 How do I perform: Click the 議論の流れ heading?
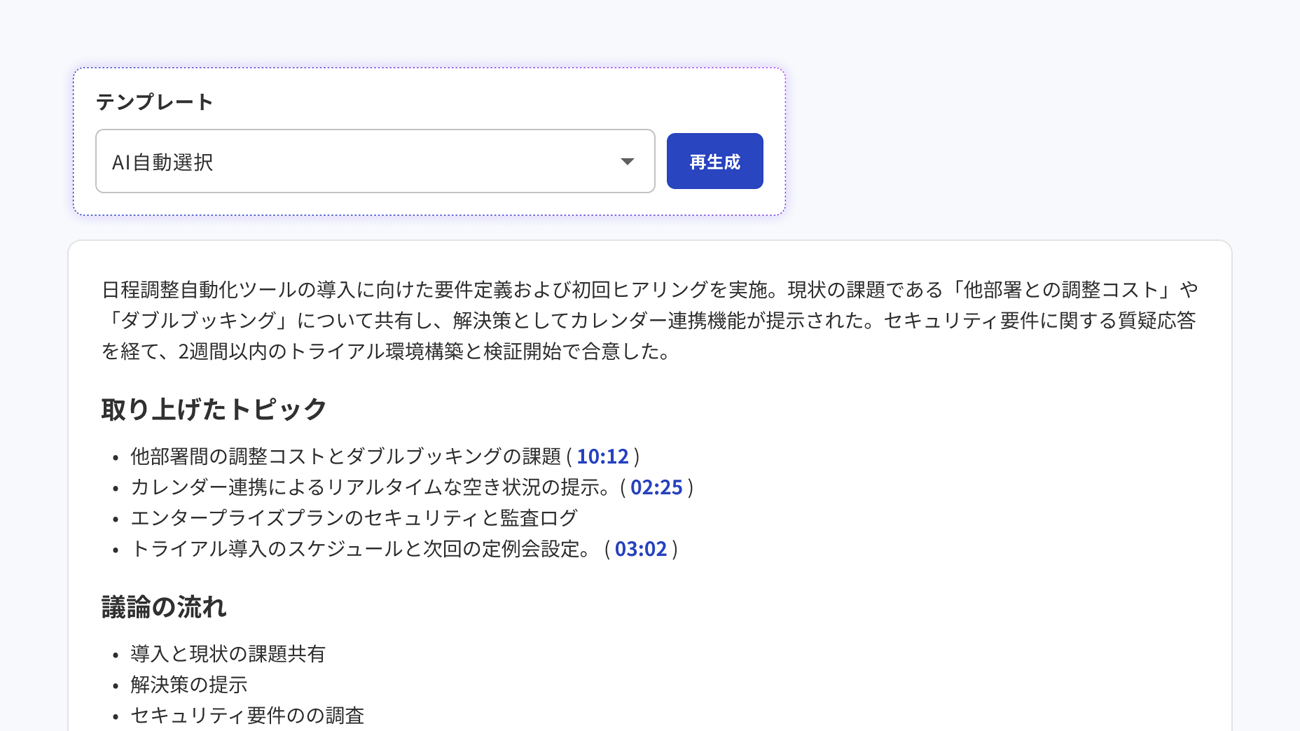point(164,607)
